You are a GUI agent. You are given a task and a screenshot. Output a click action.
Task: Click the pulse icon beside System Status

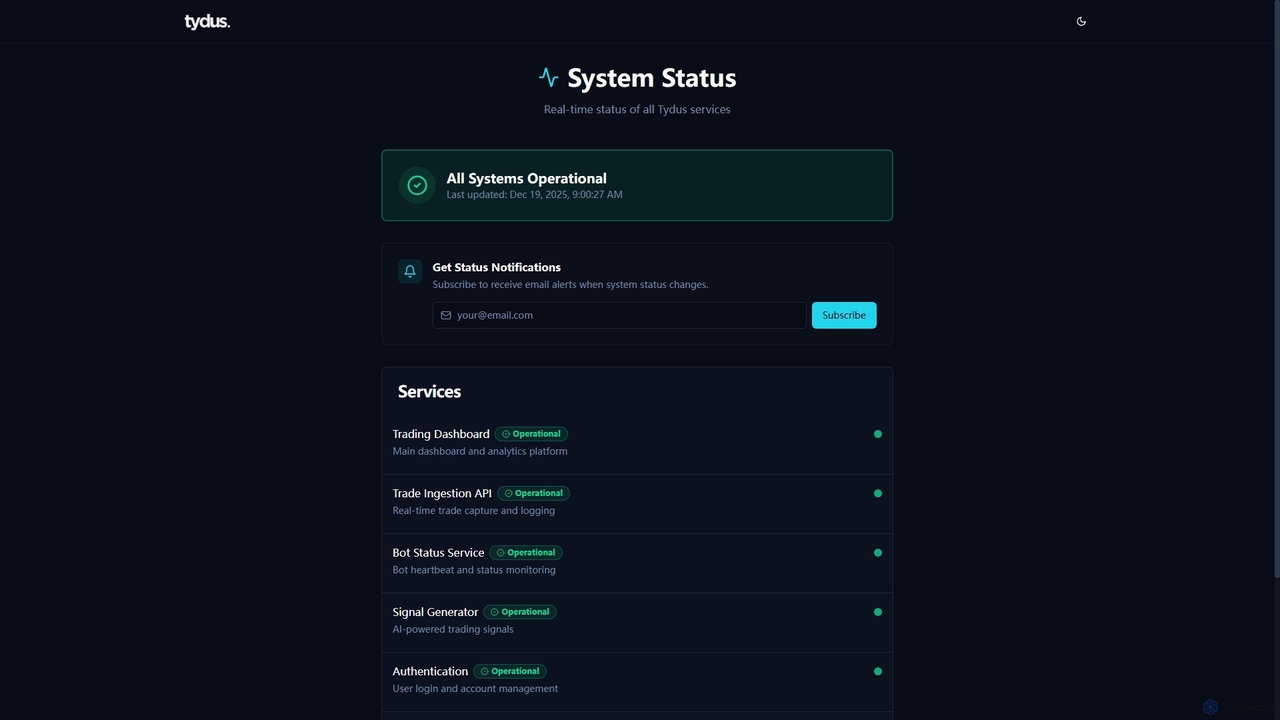pos(548,77)
